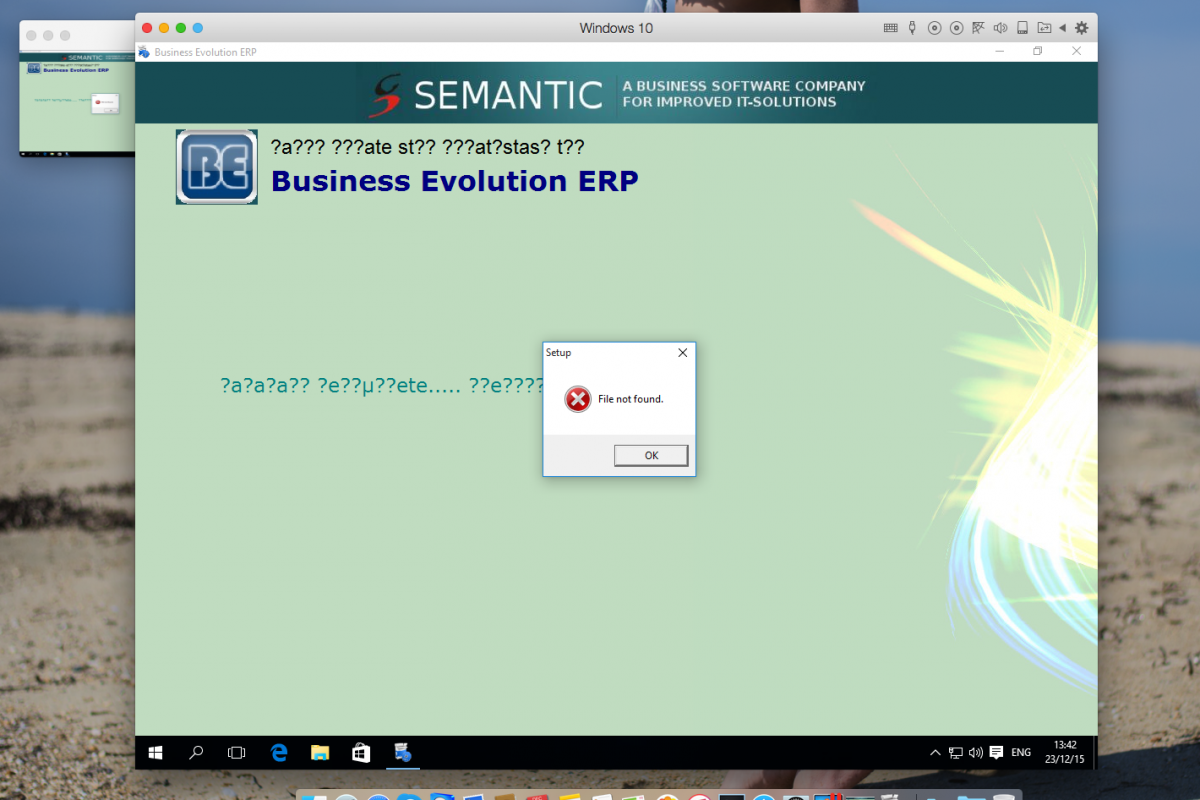Open the shared folders icon in VM title bar

pyautogui.click(x=1044, y=28)
